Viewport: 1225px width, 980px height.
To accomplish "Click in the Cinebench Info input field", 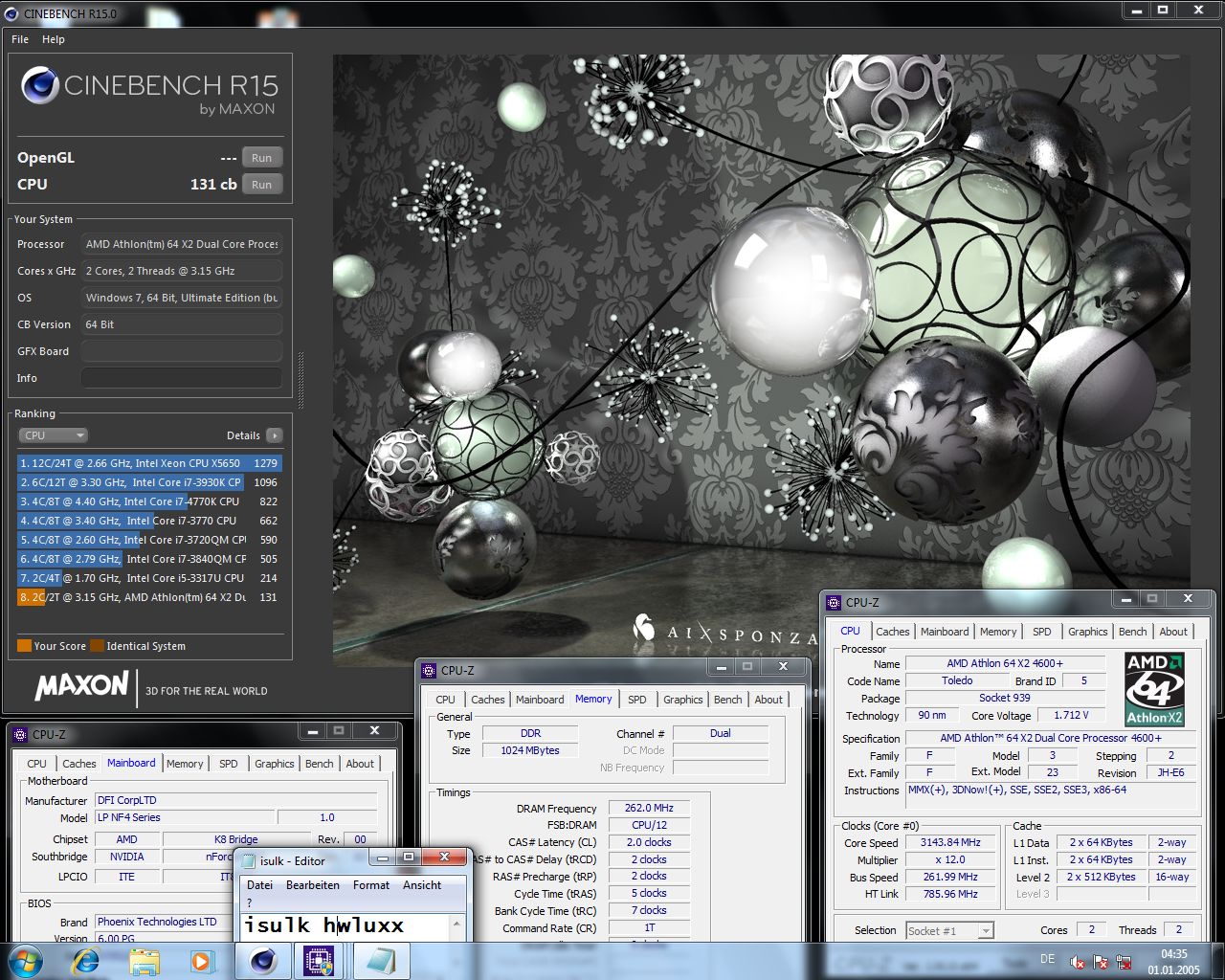I will tap(182, 378).
